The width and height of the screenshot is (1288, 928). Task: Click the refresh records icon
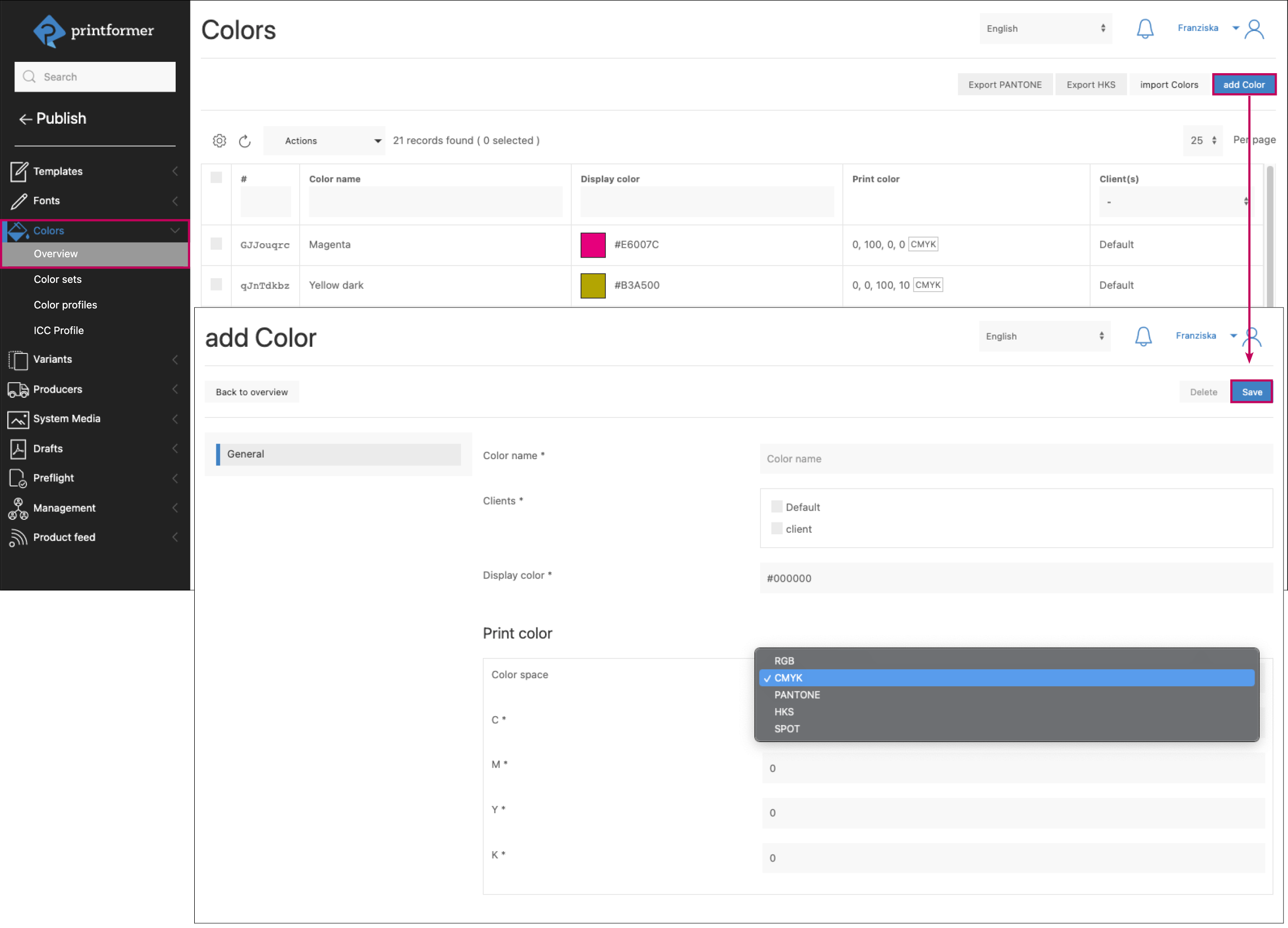click(x=245, y=141)
